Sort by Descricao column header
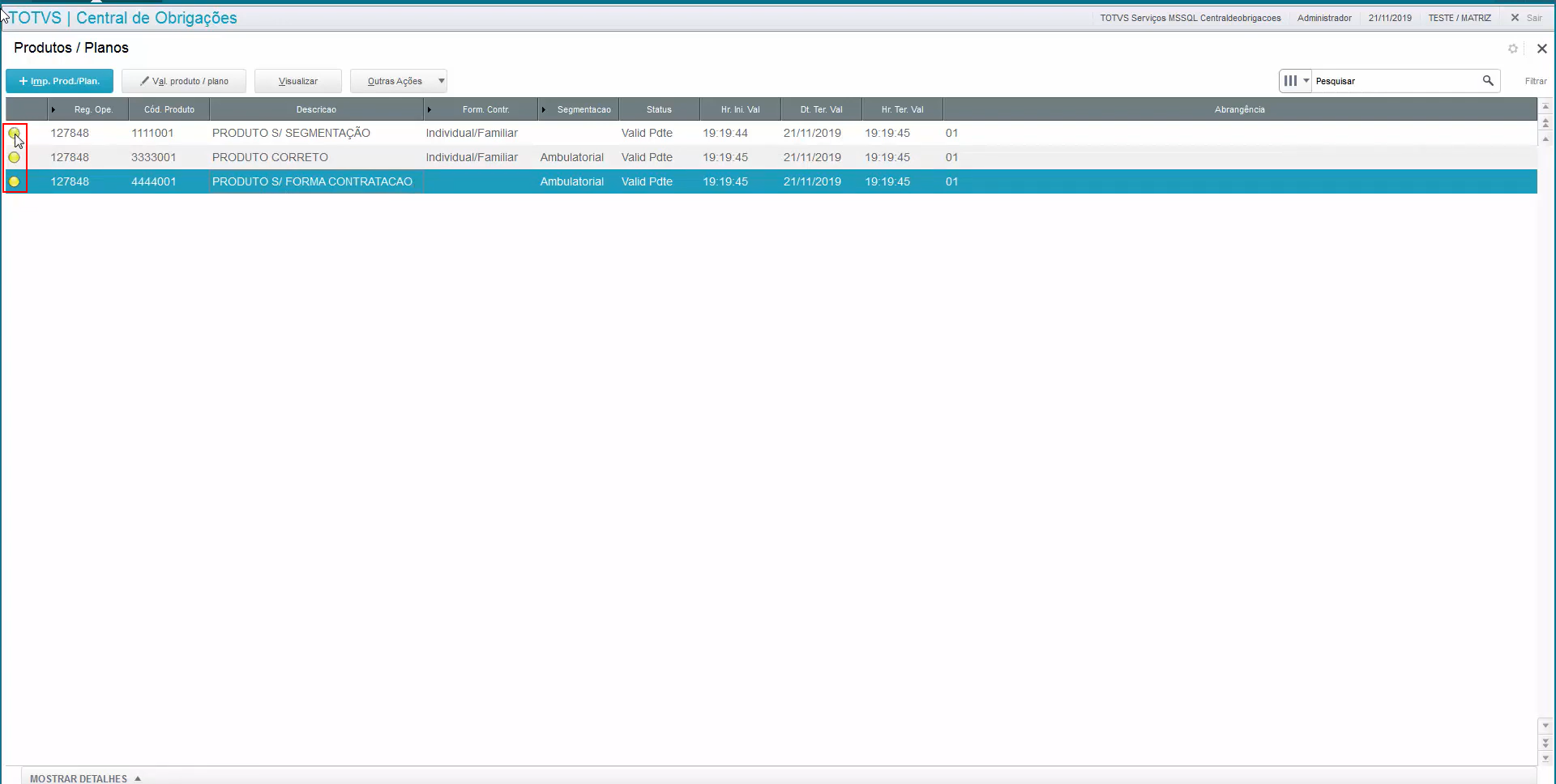This screenshot has height=784, width=1556. (x=316, y=109)
